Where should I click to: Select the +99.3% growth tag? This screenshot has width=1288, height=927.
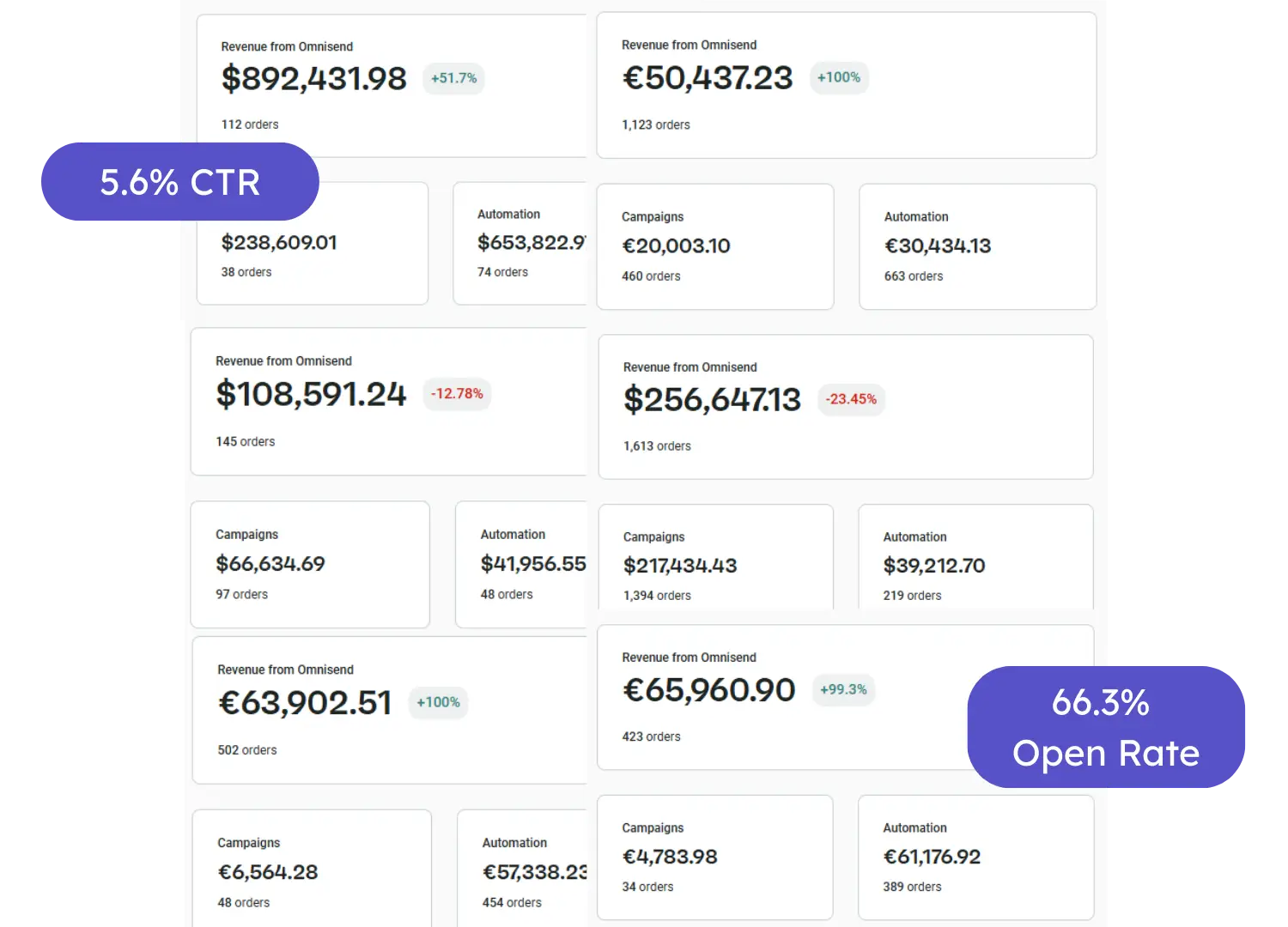click(843, 689)
